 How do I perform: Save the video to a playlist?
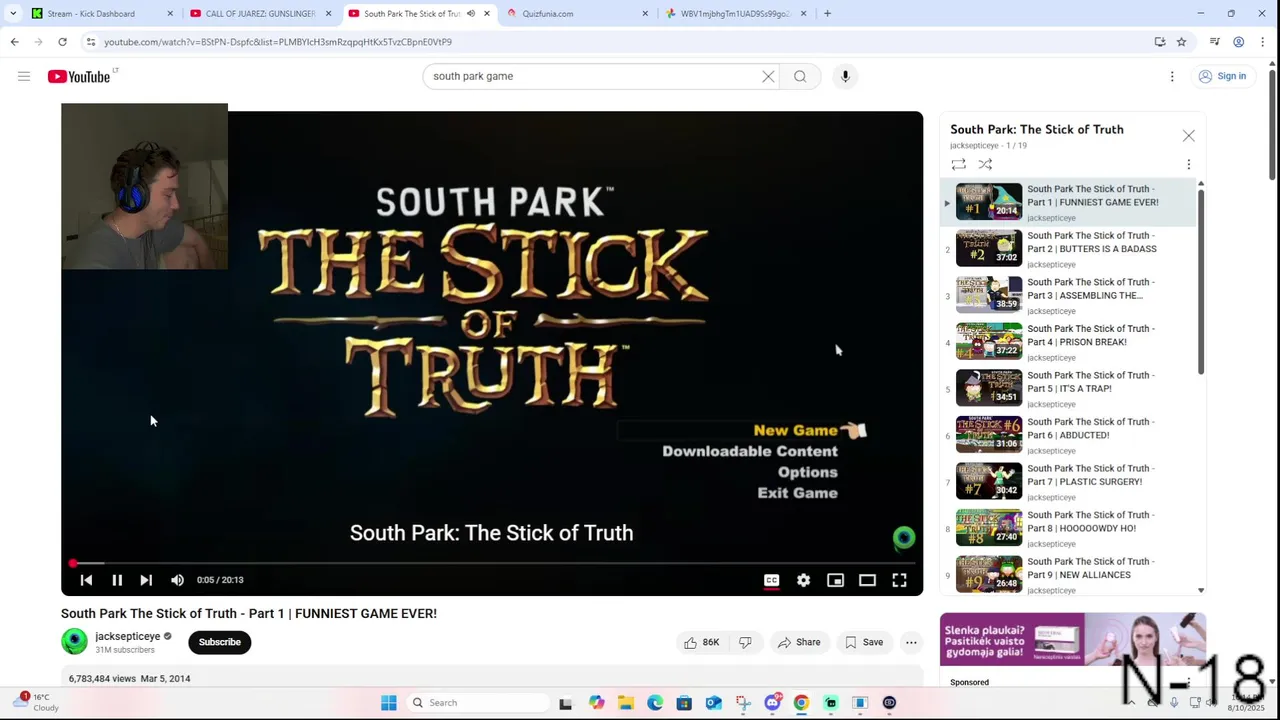pos(864,642)
